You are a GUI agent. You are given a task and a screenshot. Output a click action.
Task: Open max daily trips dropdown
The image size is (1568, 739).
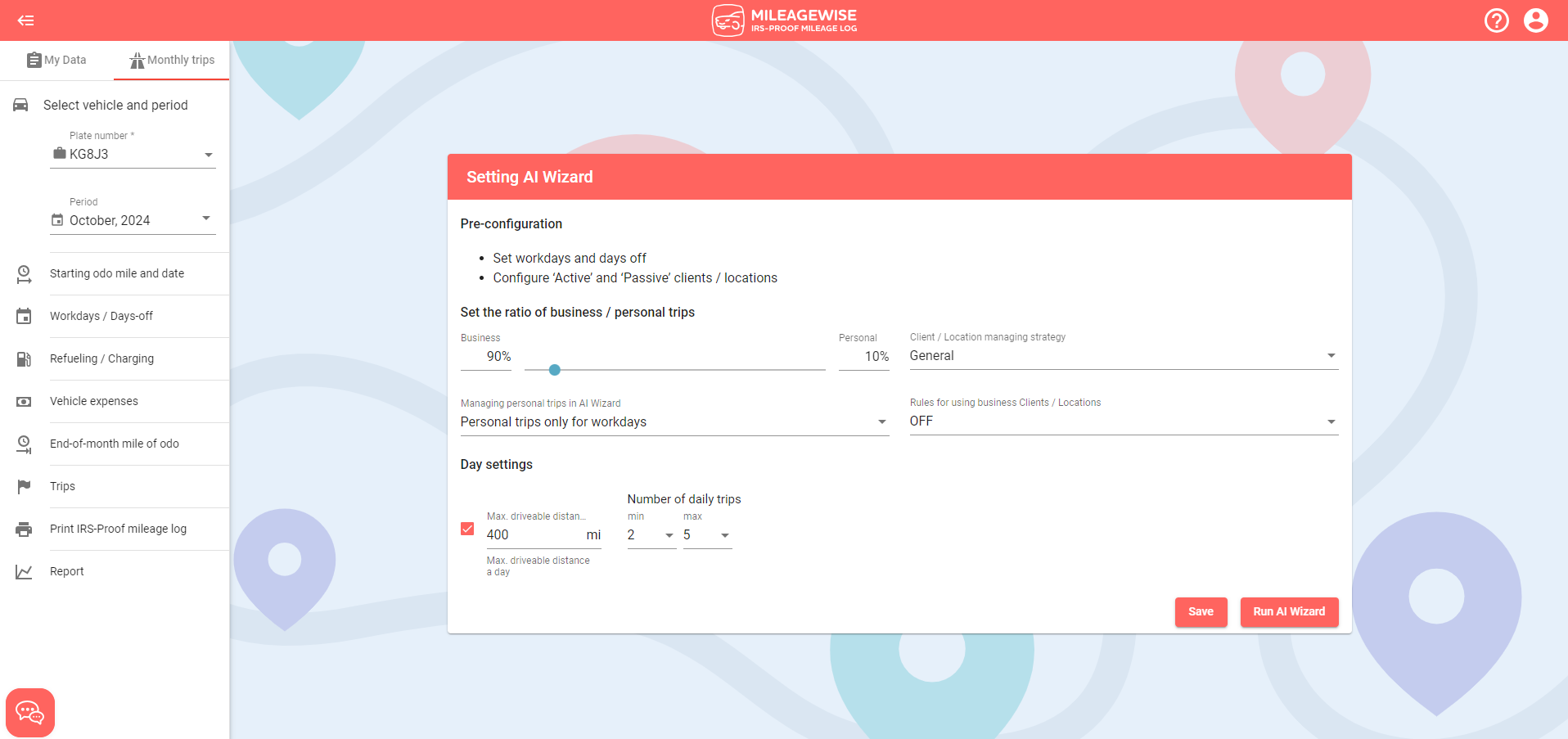[707, 534]
